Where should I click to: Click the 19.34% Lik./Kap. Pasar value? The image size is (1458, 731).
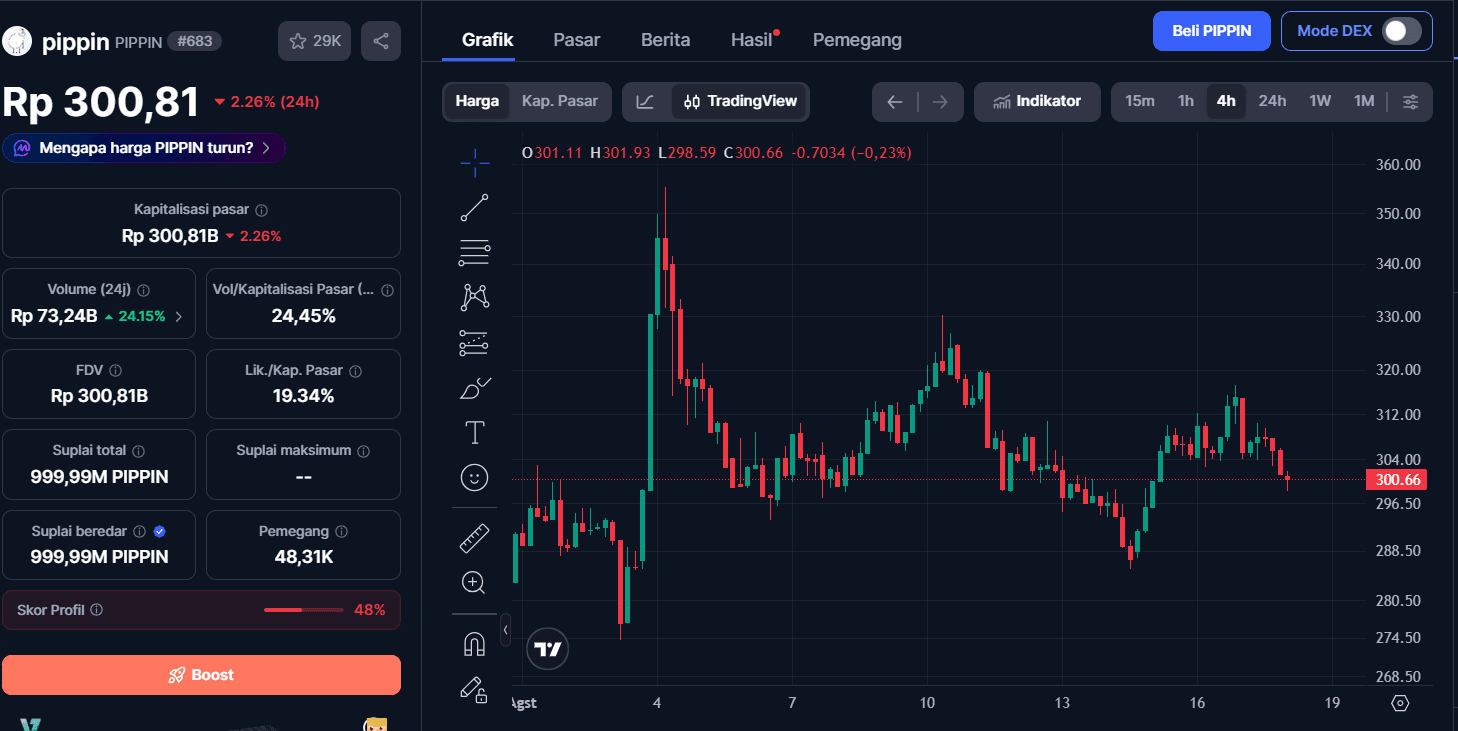[304, 396]
